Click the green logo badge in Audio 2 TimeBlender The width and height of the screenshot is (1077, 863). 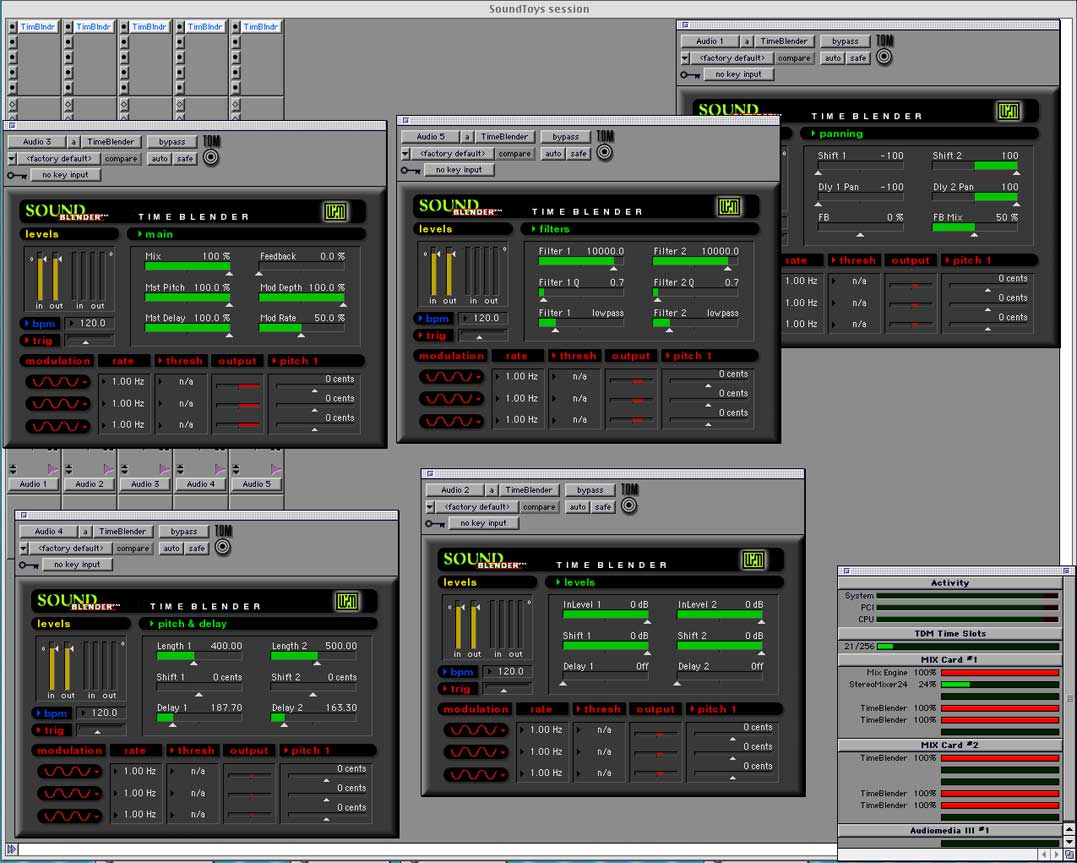tap(752, 560)
